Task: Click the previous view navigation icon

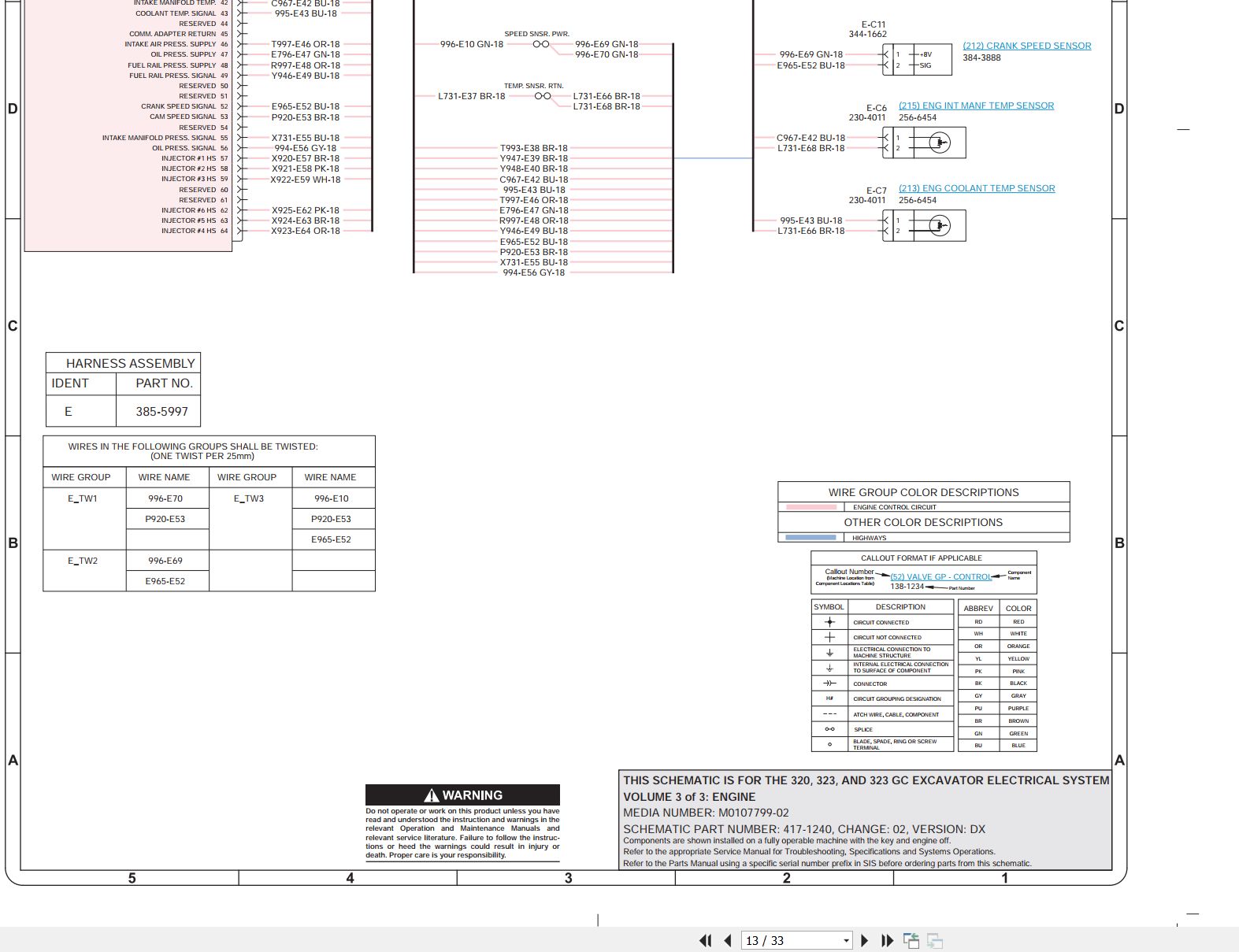Action: pyautogui.click(x=911, y=940)
